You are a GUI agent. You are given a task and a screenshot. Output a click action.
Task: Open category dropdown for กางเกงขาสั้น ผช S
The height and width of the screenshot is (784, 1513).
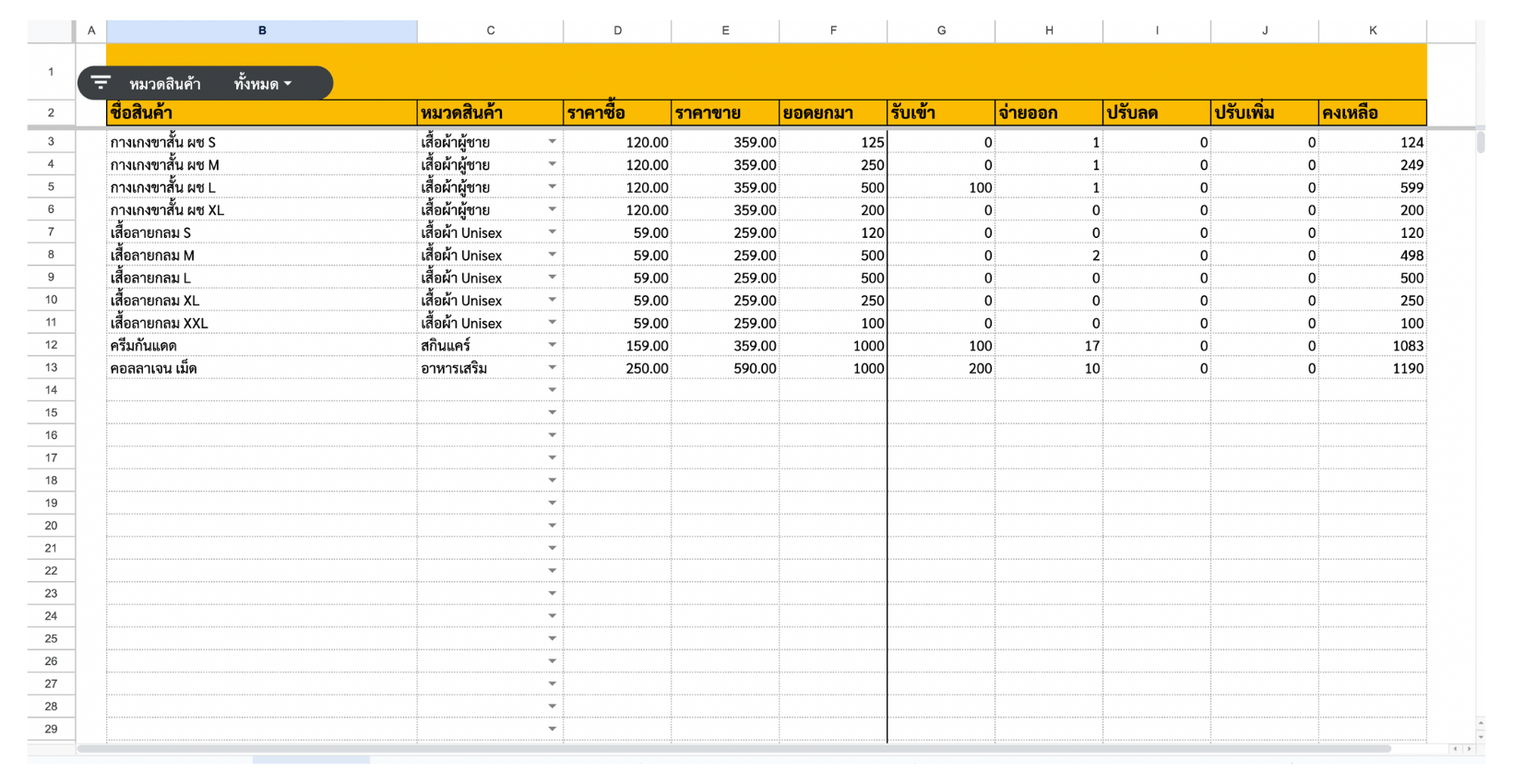553,141
